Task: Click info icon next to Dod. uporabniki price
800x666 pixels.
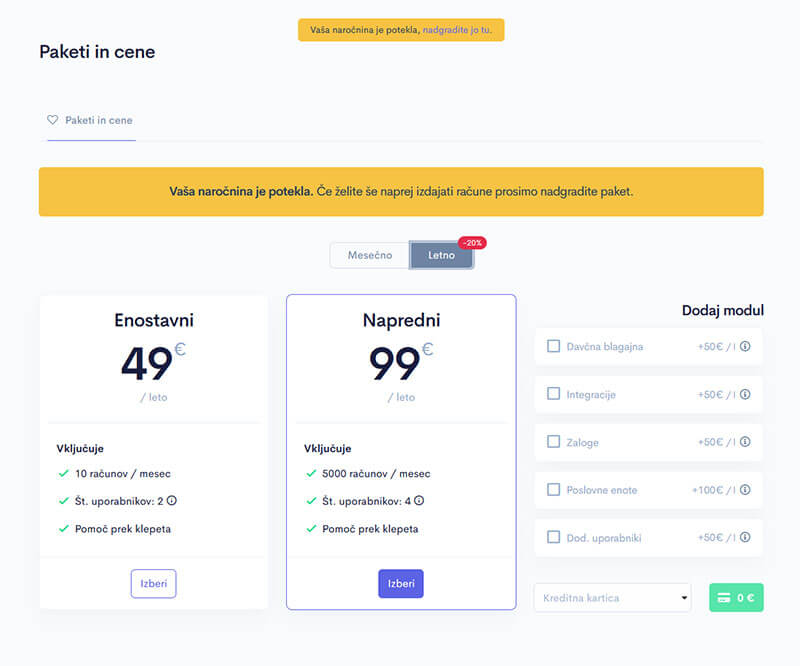Action: pos(745,538)
